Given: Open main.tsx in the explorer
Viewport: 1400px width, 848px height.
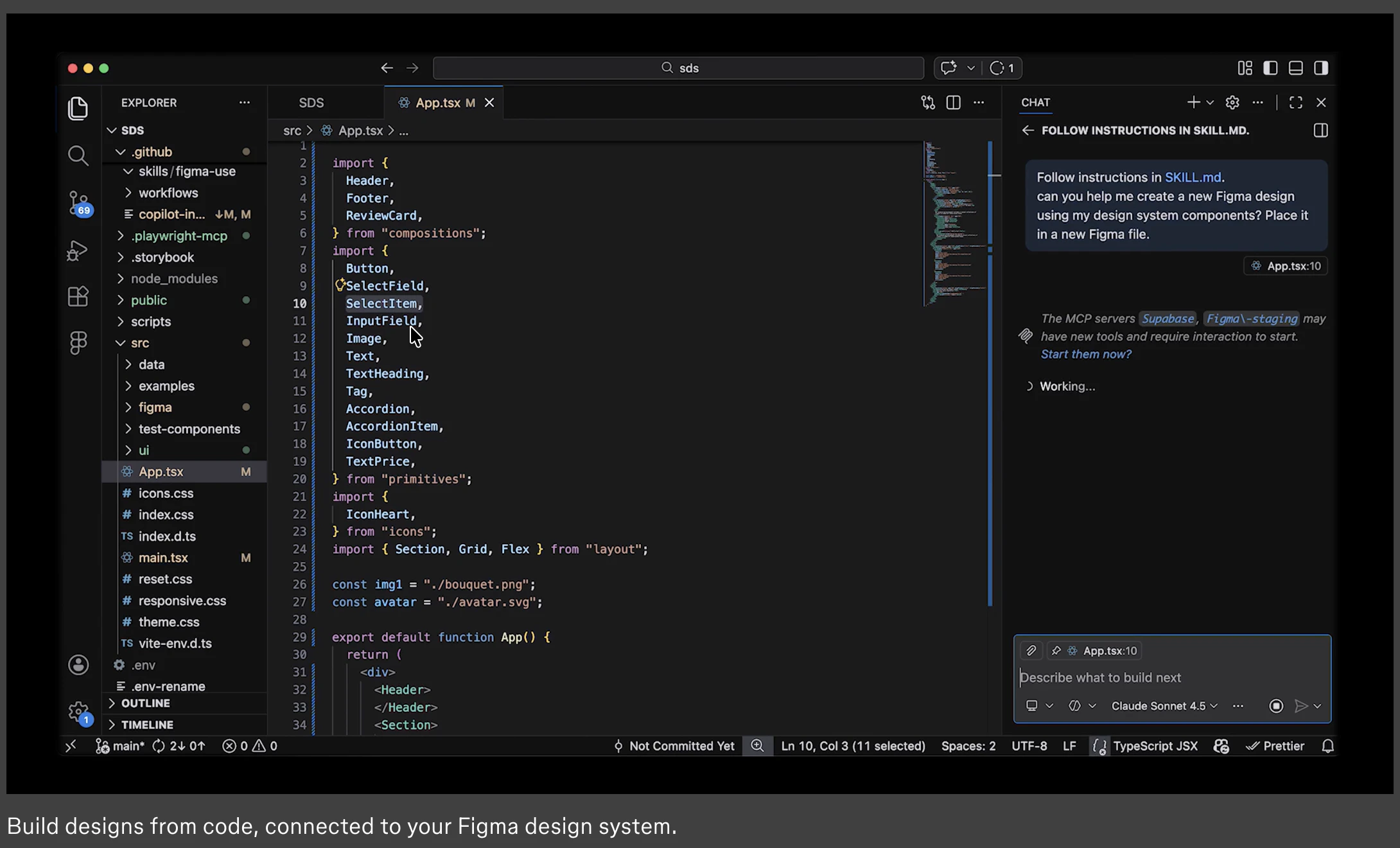Looking at the screenshot, I should [163, 558].
